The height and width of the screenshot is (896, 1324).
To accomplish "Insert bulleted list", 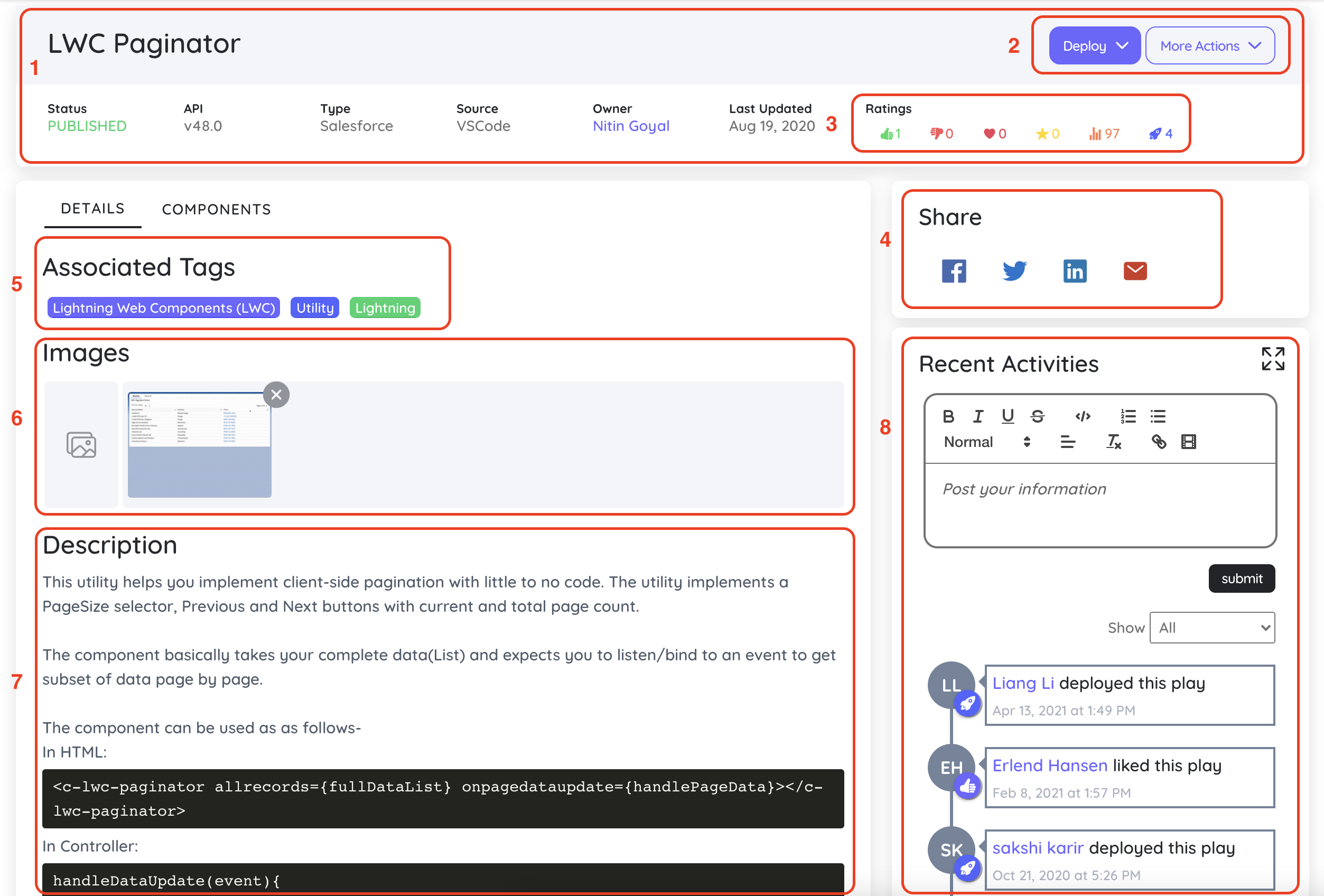I will 1158,416.
